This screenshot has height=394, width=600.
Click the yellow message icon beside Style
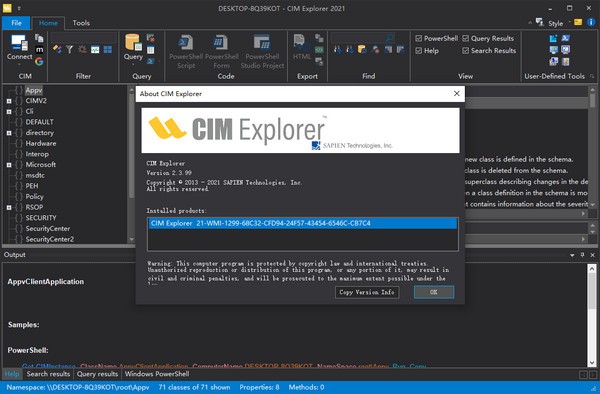click(578, 22)
